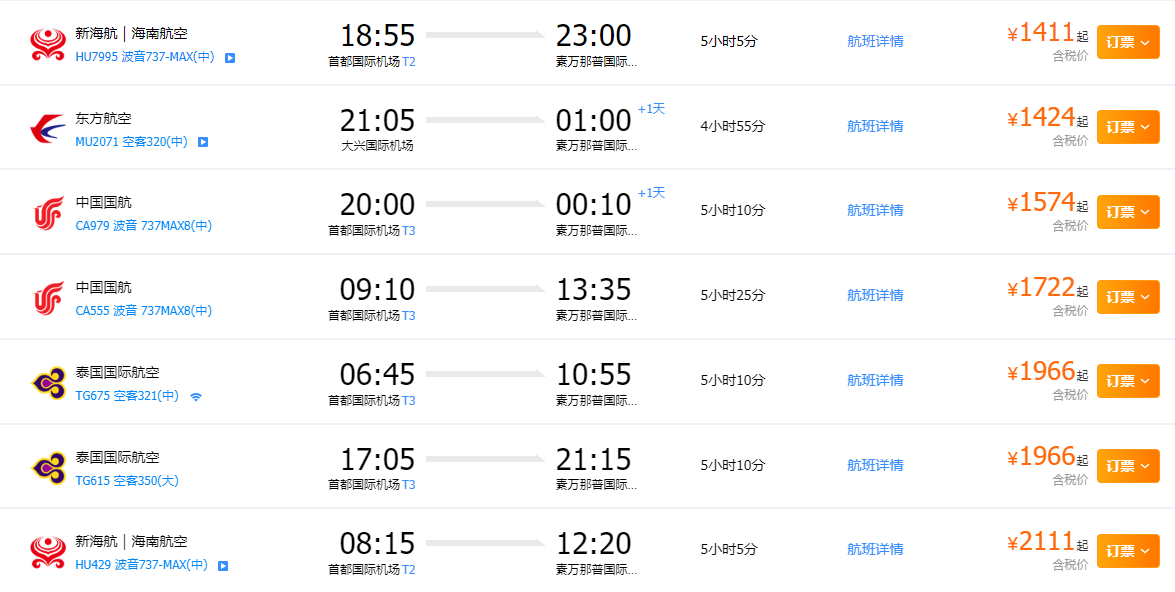Book the ¥2111 HU429 flight

1128,550
